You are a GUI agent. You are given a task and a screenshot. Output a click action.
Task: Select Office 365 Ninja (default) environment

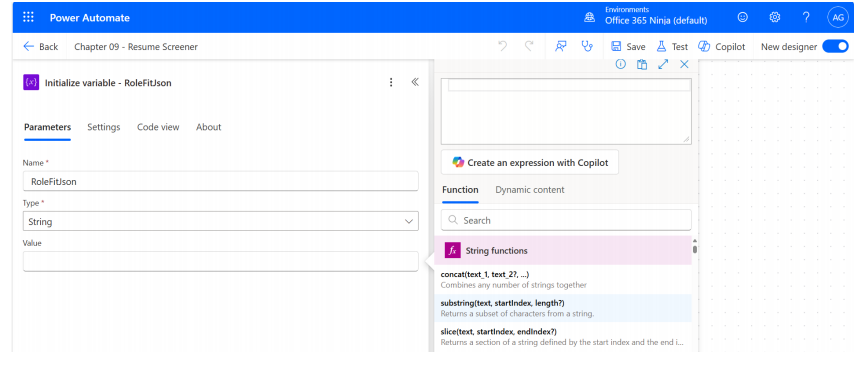click(x=656, y=20)
